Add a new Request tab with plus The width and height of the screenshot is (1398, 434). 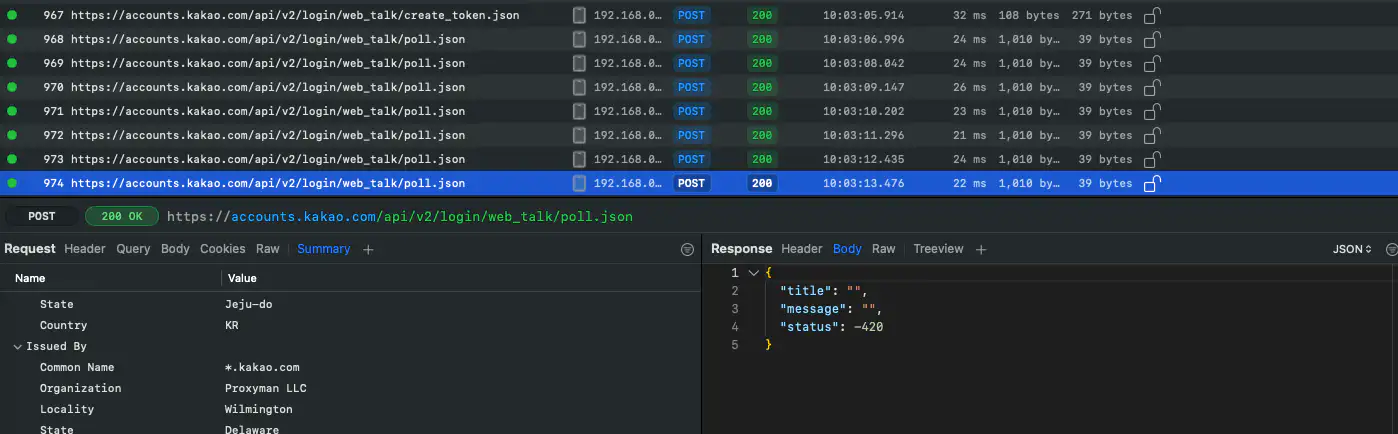coord(368,249)
